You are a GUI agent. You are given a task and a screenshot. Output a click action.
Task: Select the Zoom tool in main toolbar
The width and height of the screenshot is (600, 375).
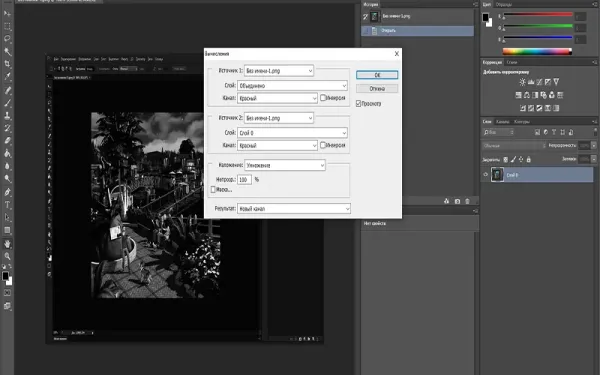[x=7, y=256]
